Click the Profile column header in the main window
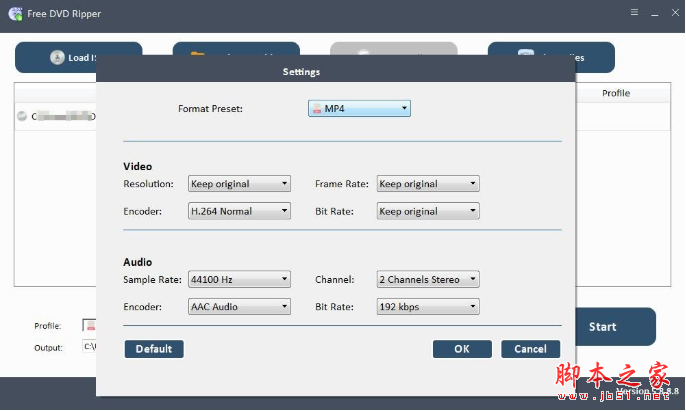 click(616, 93)
